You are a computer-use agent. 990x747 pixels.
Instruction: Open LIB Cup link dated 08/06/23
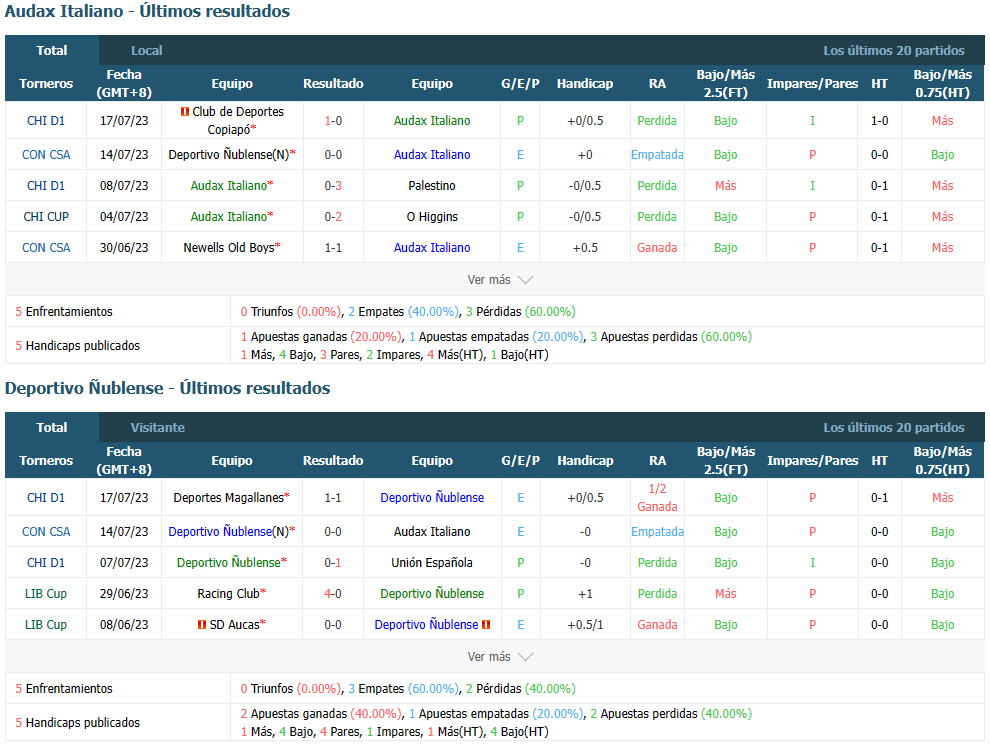46,624
